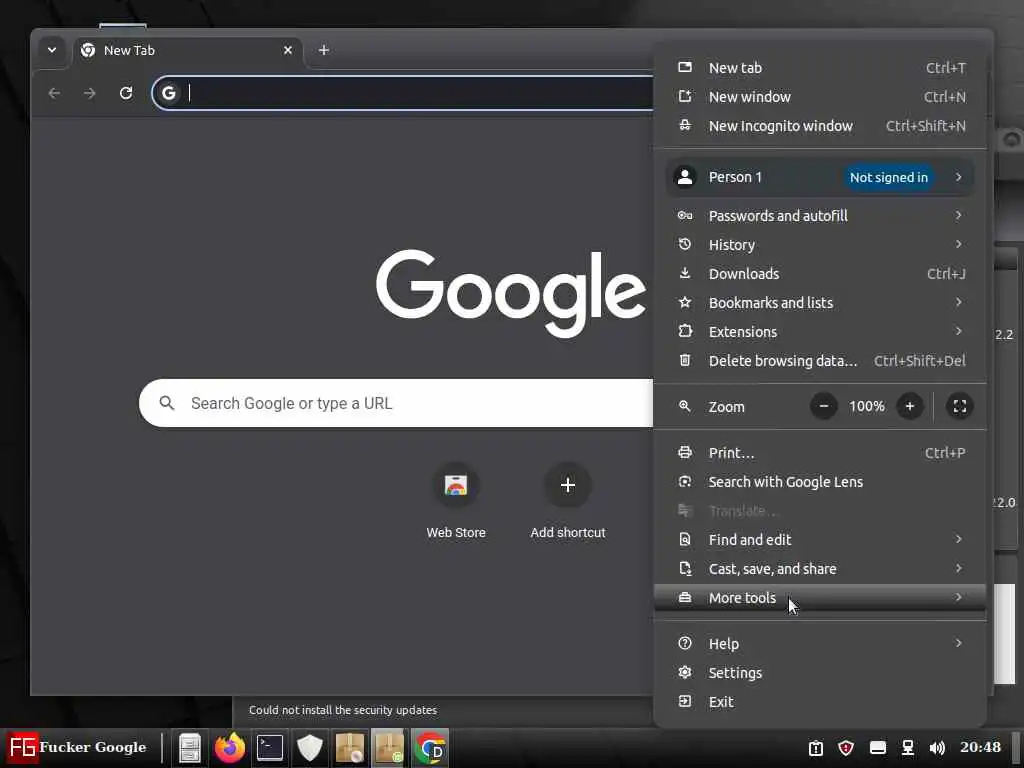Decrease zoom with the minus button
This screenshot has height=768, width=1024.
point(824,406)
